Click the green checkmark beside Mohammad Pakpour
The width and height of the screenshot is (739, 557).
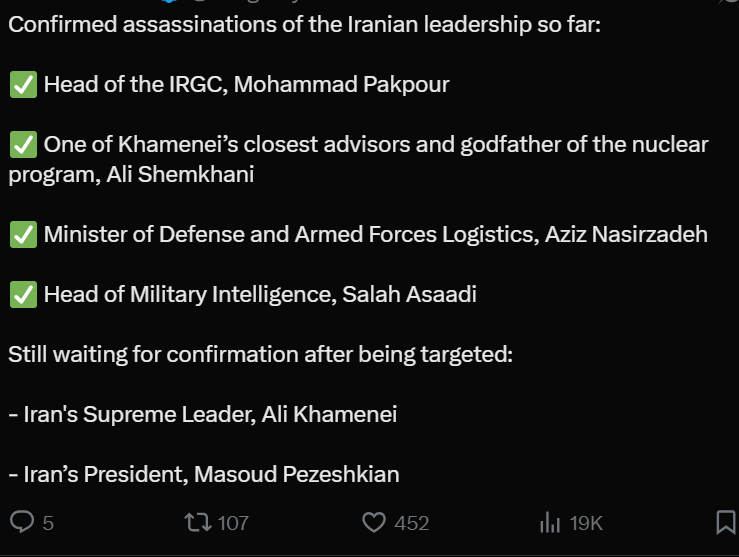tap(22, 84)
